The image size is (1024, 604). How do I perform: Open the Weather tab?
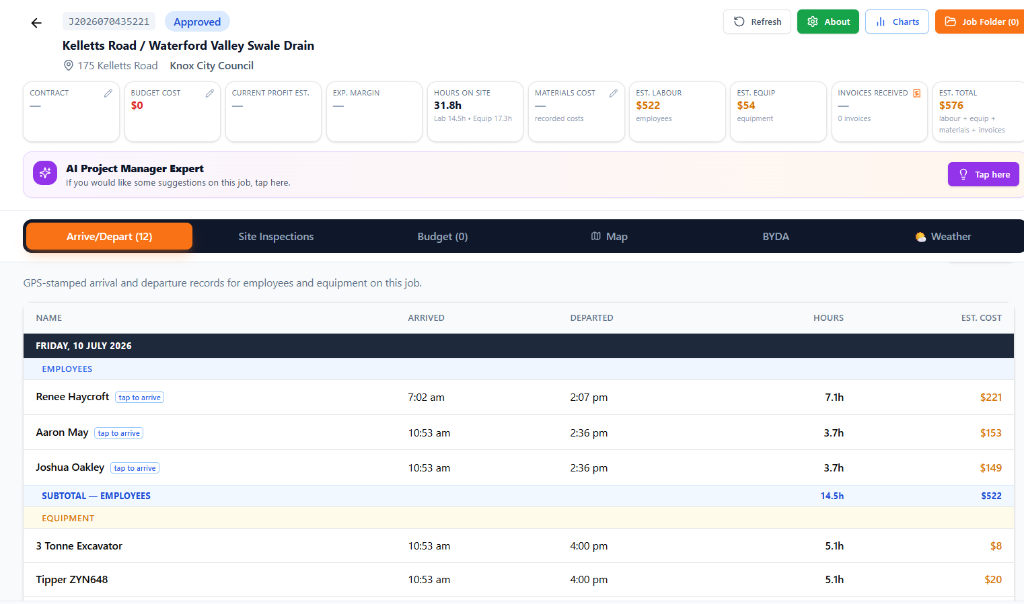[943, 236]
